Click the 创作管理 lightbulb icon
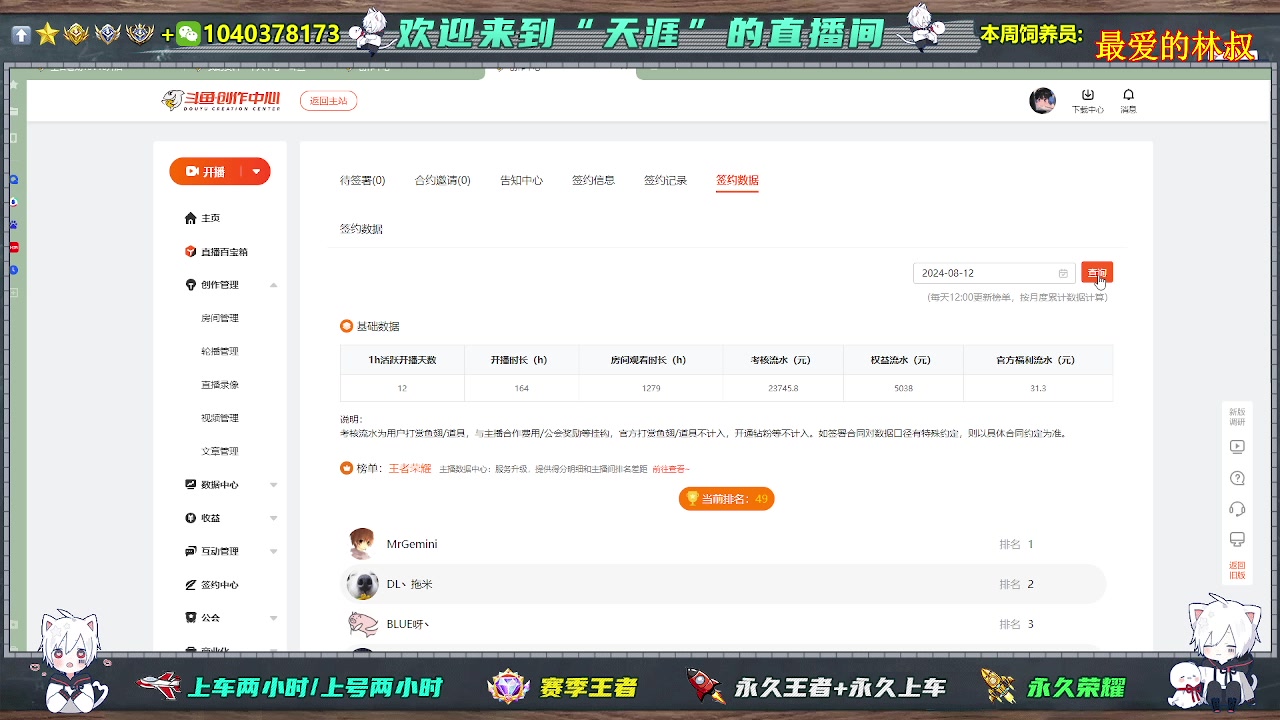The height and width of the screenshot is (720, 1280). coord(191,285)
